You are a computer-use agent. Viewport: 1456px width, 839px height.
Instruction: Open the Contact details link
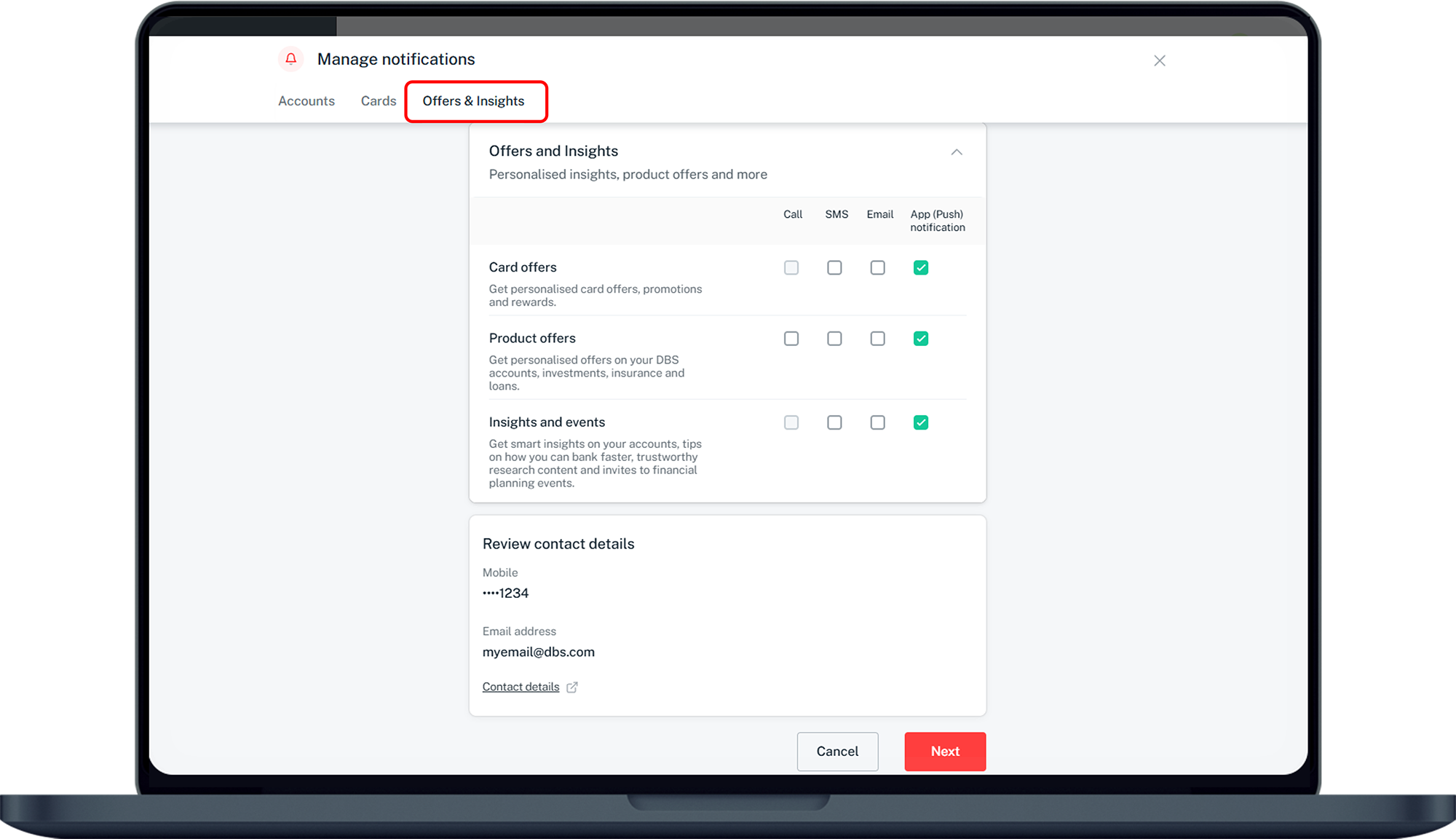coord(521,687)
